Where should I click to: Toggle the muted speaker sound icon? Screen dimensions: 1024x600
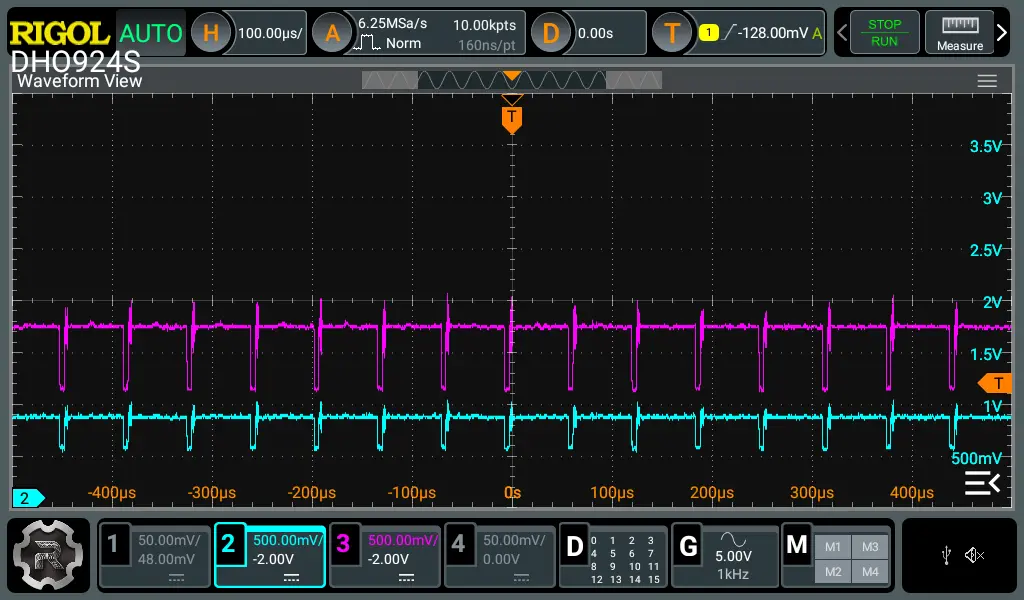click(x=974, y=556)
